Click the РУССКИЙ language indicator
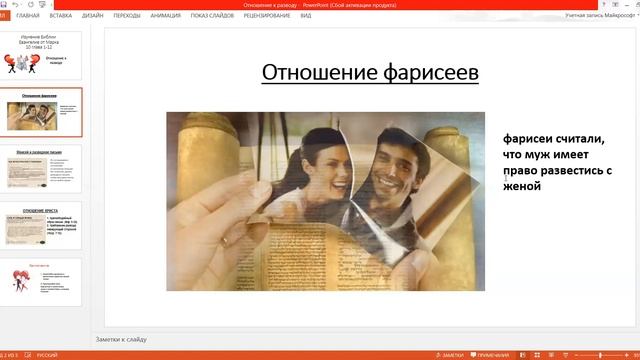Screen dimensions: 640x360 47,355
